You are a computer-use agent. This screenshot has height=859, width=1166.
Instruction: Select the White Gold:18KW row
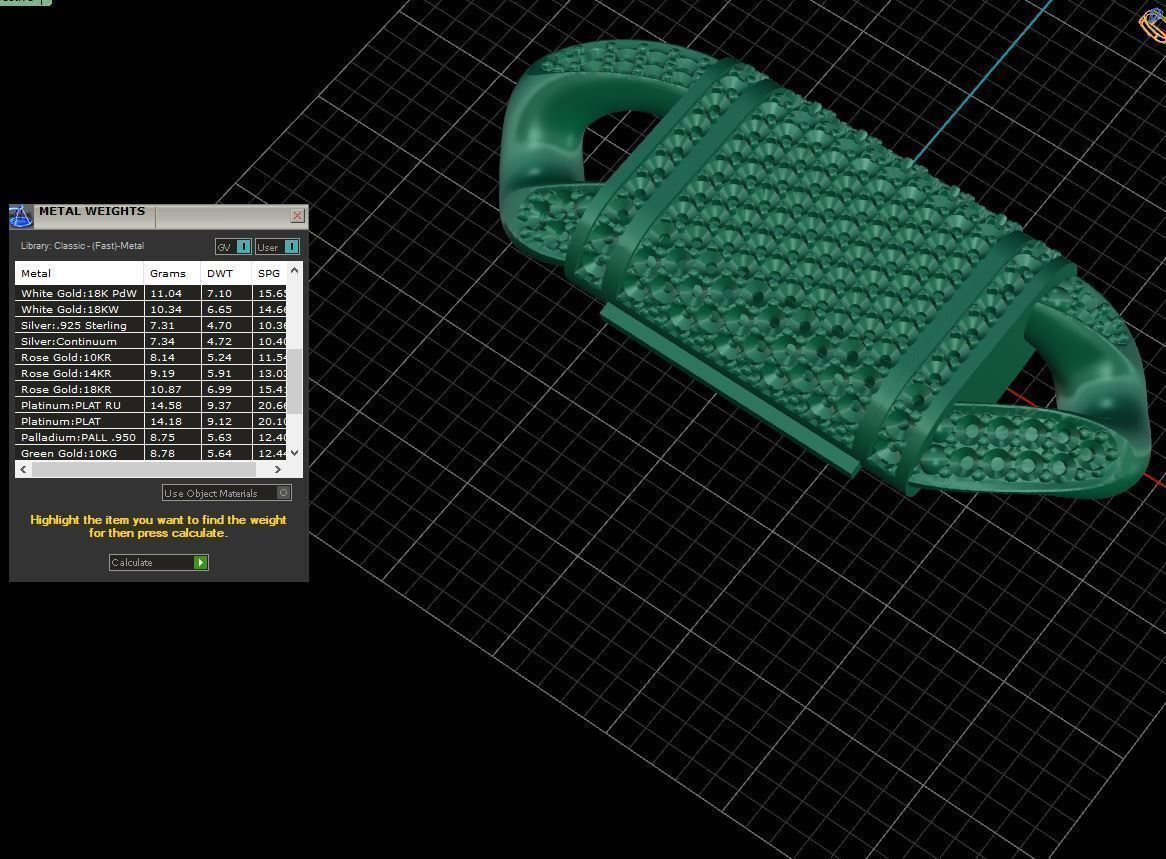(x=151, y=309)
